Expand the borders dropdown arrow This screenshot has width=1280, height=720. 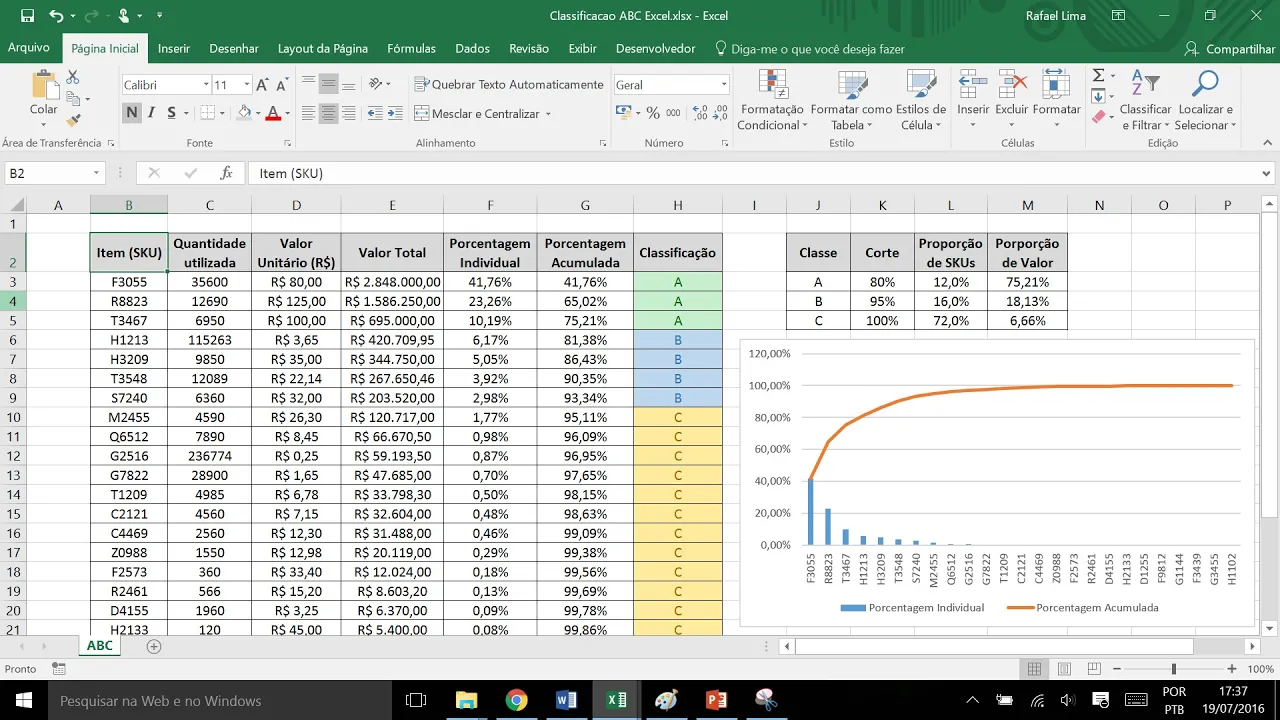pyautogui.click(x=222, y=114)
